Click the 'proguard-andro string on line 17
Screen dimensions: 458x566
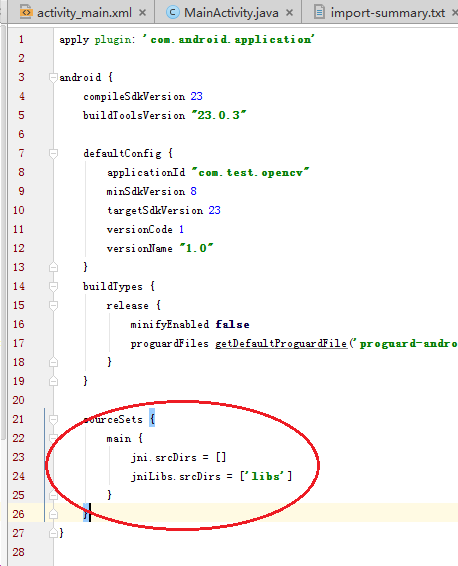406,344
